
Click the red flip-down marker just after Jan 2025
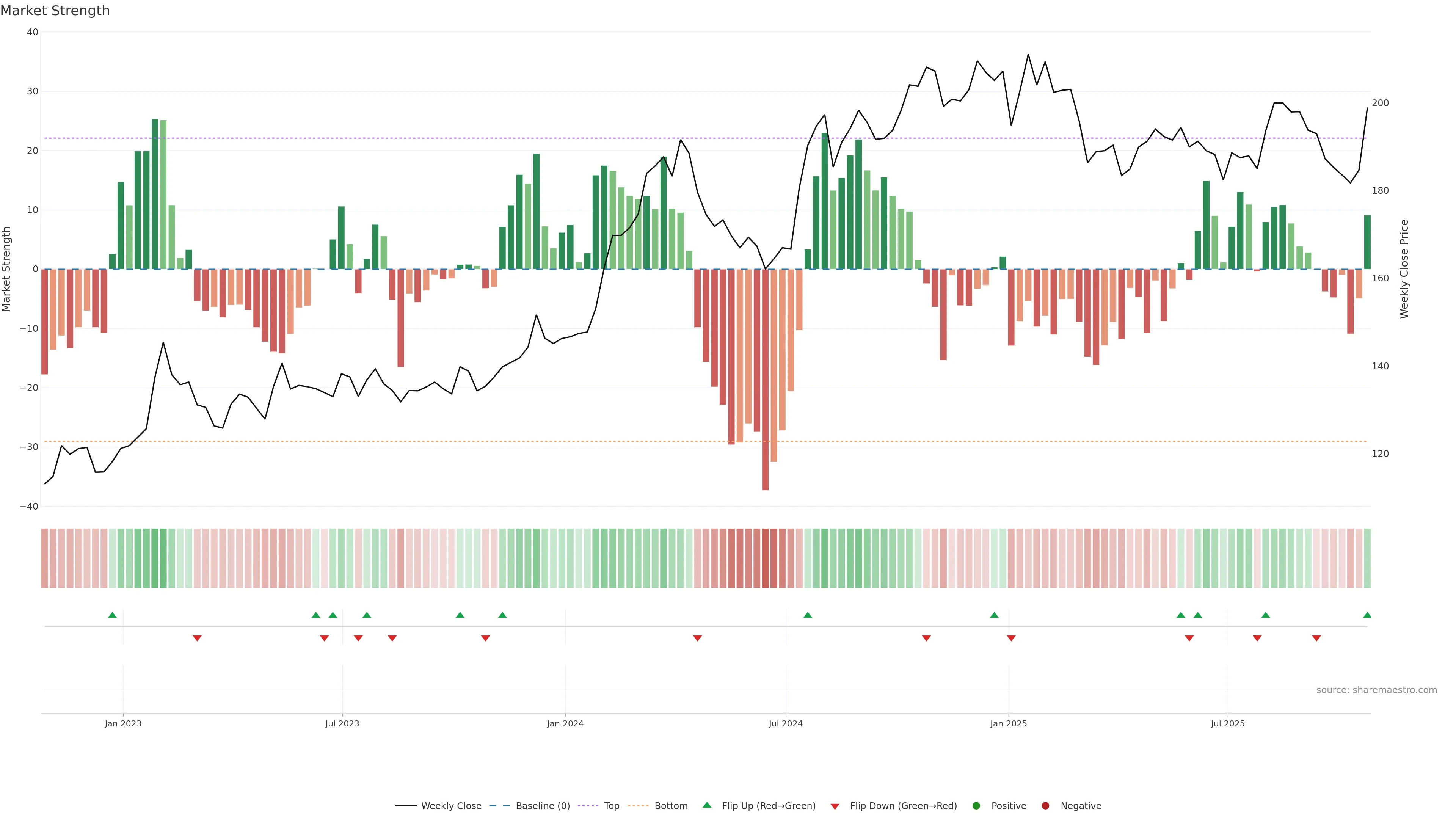coord(1011,638)
